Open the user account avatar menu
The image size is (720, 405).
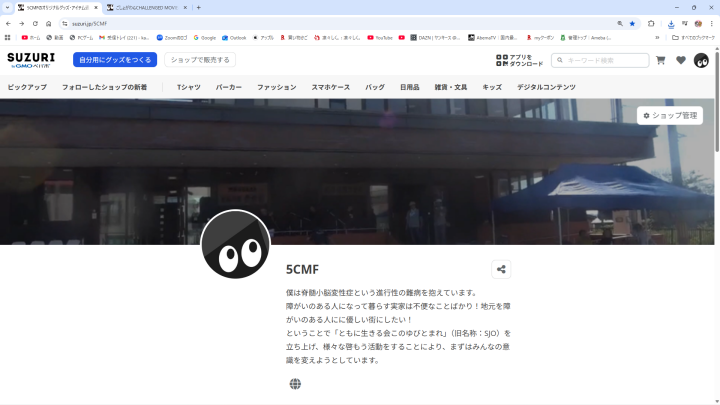coord(701,60)
